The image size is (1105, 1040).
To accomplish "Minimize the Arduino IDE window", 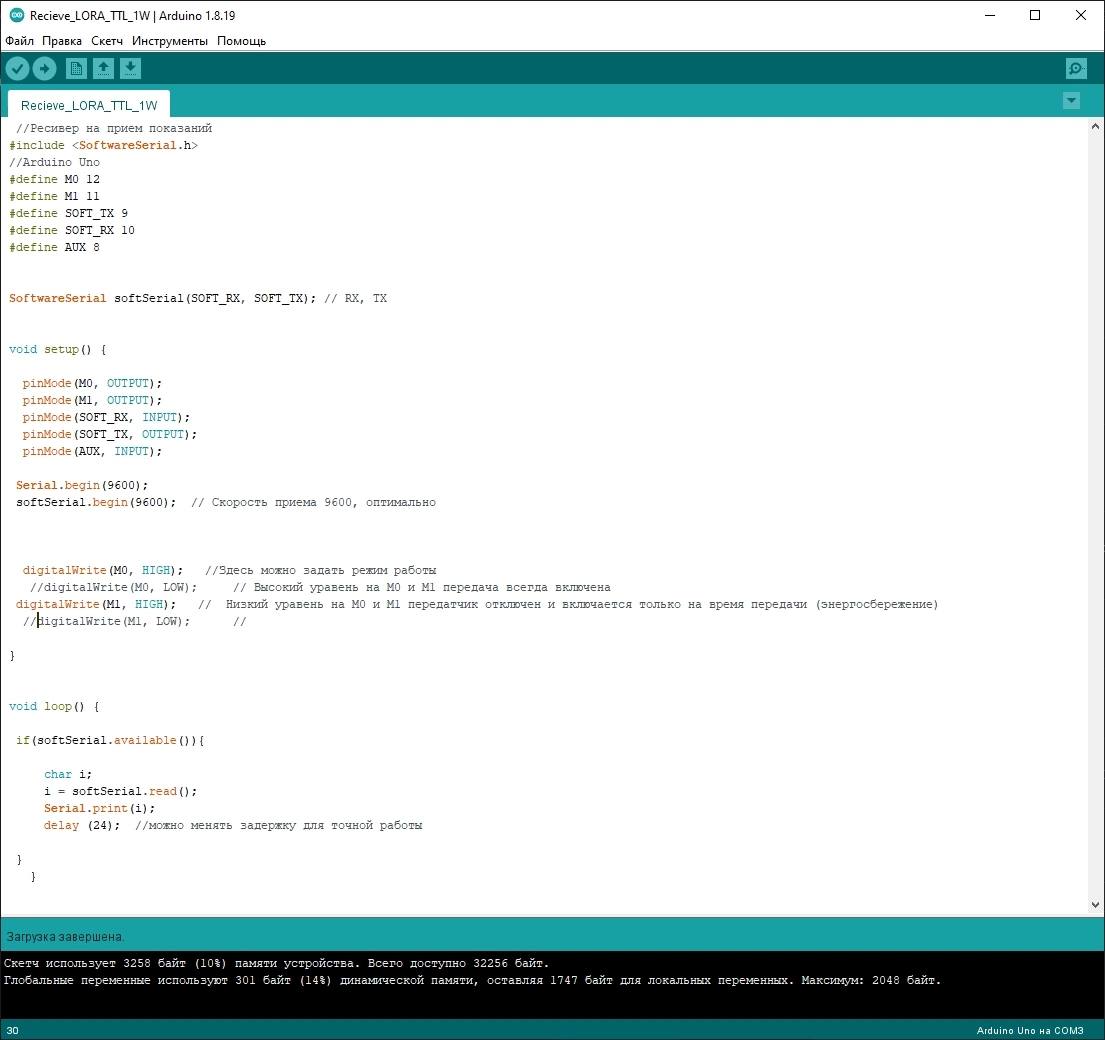I will pos(990,15).
